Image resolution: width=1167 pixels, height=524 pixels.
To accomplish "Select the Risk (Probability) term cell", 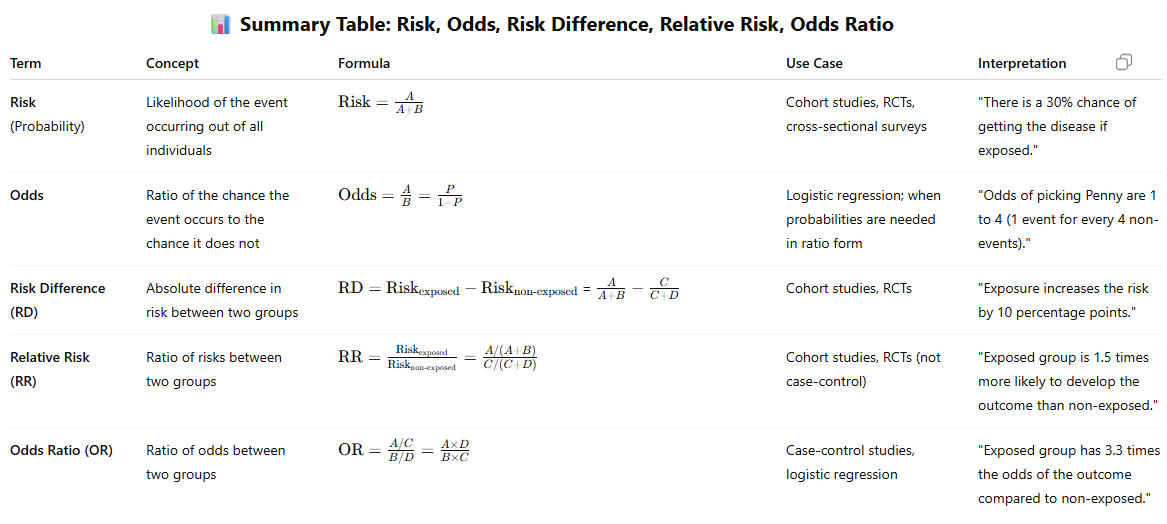I will point(47,115).
